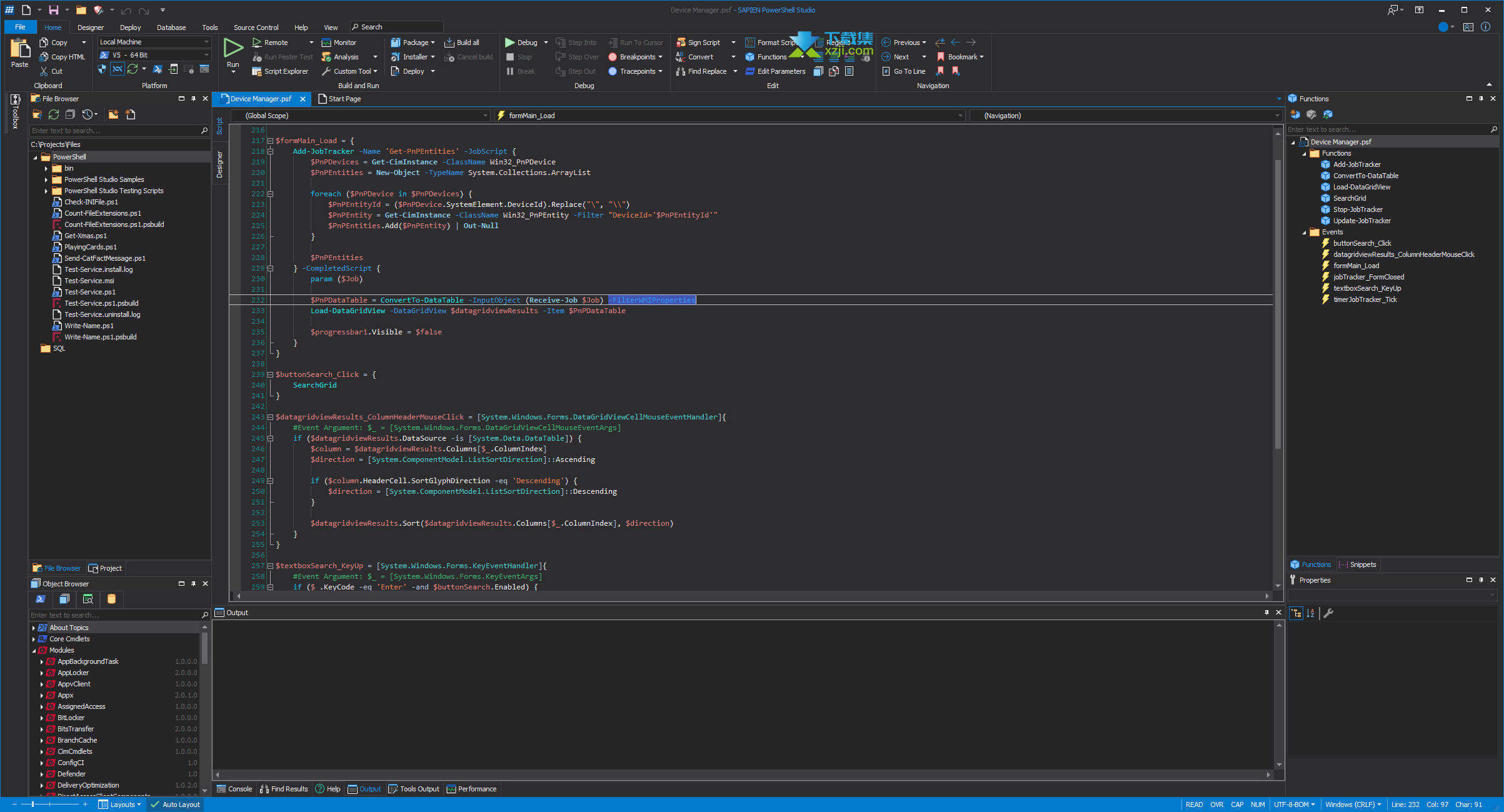Click the File Browser refresh icon
This screenshot has height=812, width=1504.
54,114
